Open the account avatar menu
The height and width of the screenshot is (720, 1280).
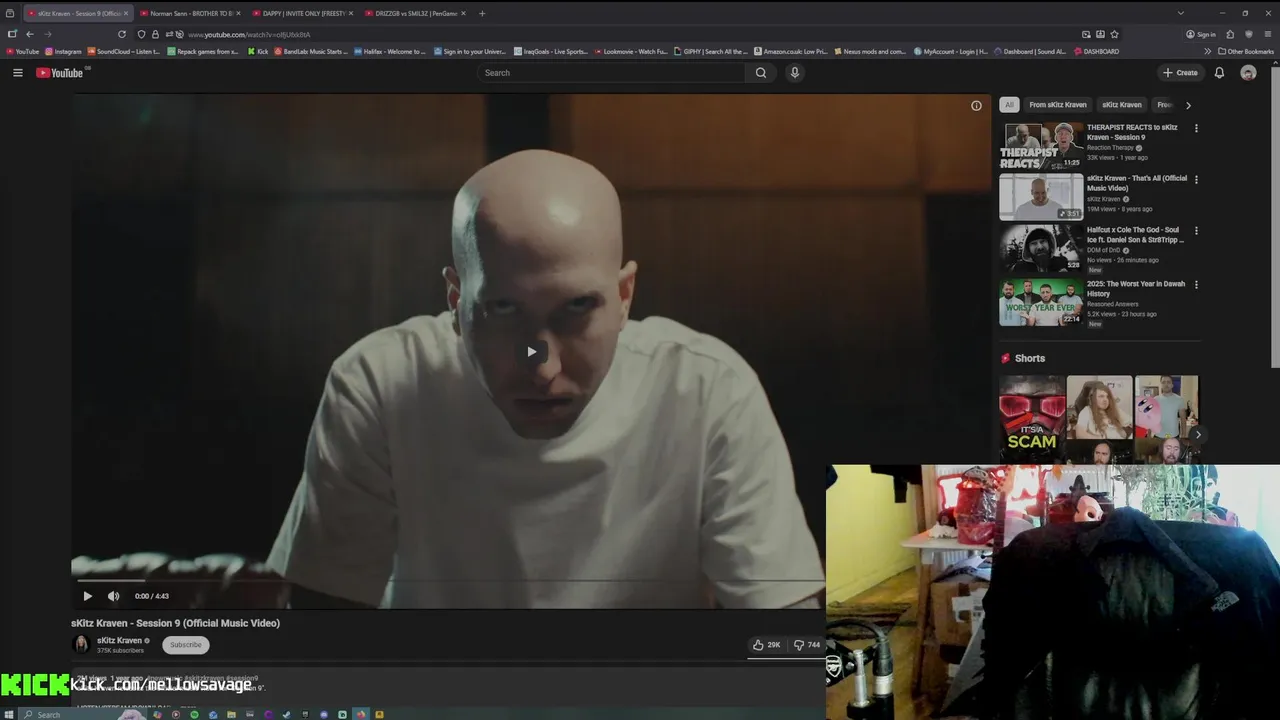click(1248, 73)
